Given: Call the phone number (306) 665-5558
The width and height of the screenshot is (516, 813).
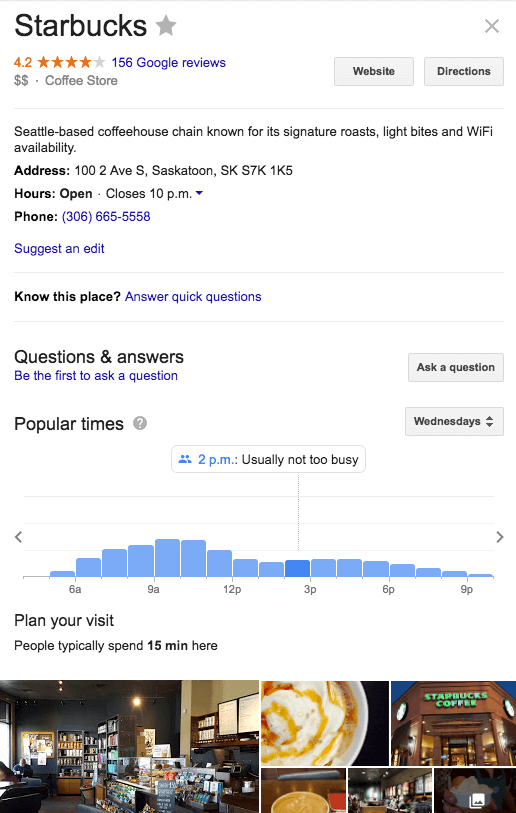Looking at the screenshot, I should pyautogui.click(x=106, y=216).
